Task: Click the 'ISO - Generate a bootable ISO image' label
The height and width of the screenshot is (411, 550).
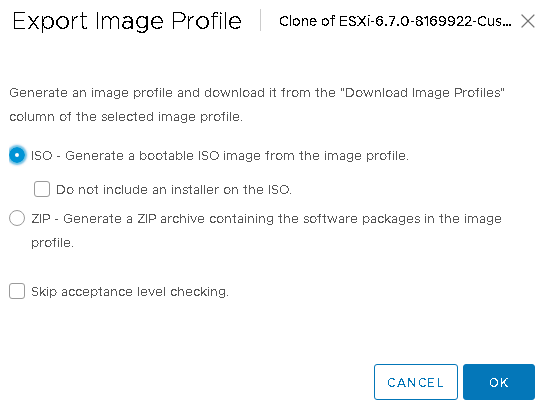Action: tap(220, 155)
